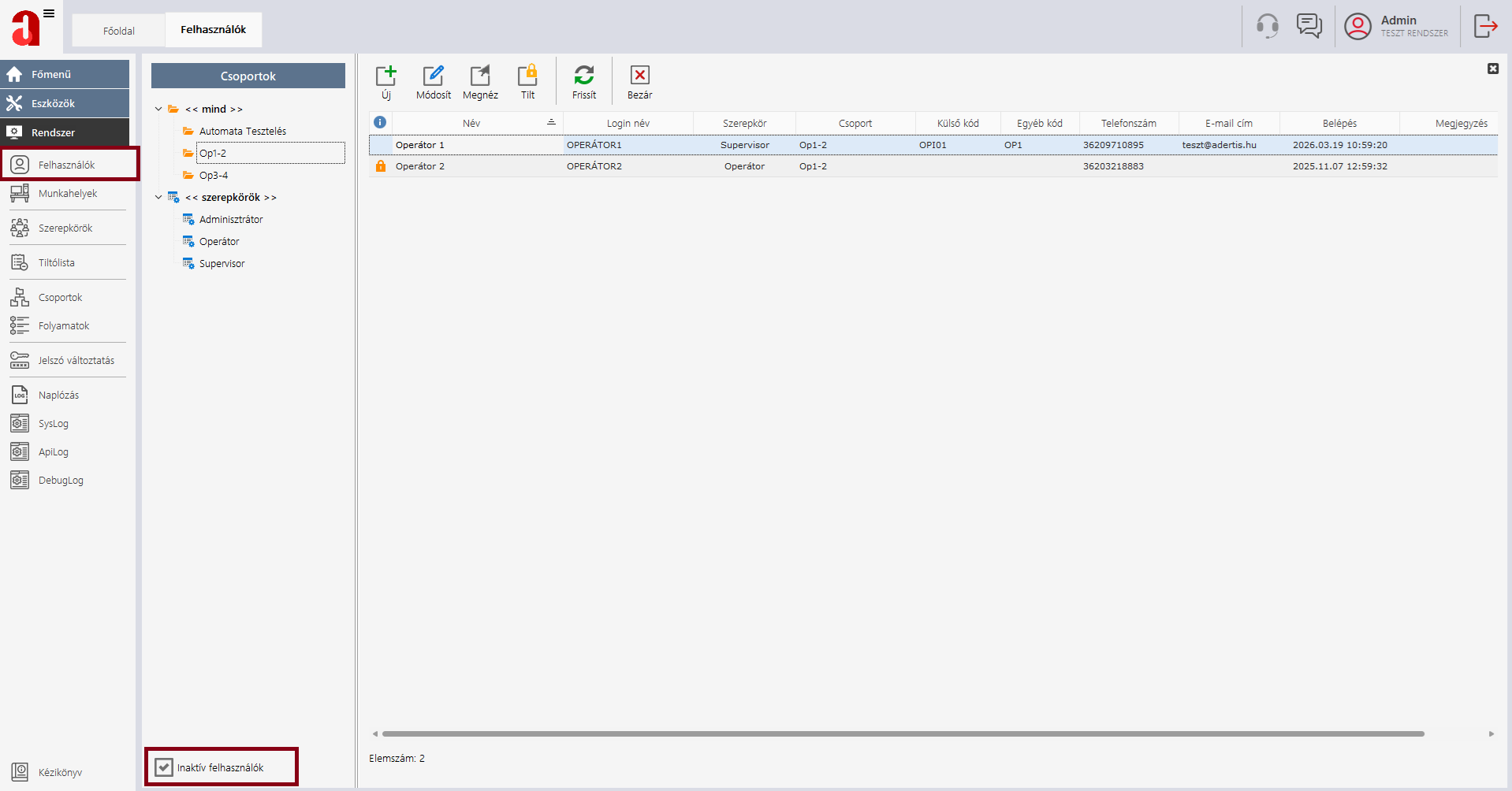Collapse the << szerepkörök >> tree node
The image size is (1512, 791).
click(x=158, y=198)
